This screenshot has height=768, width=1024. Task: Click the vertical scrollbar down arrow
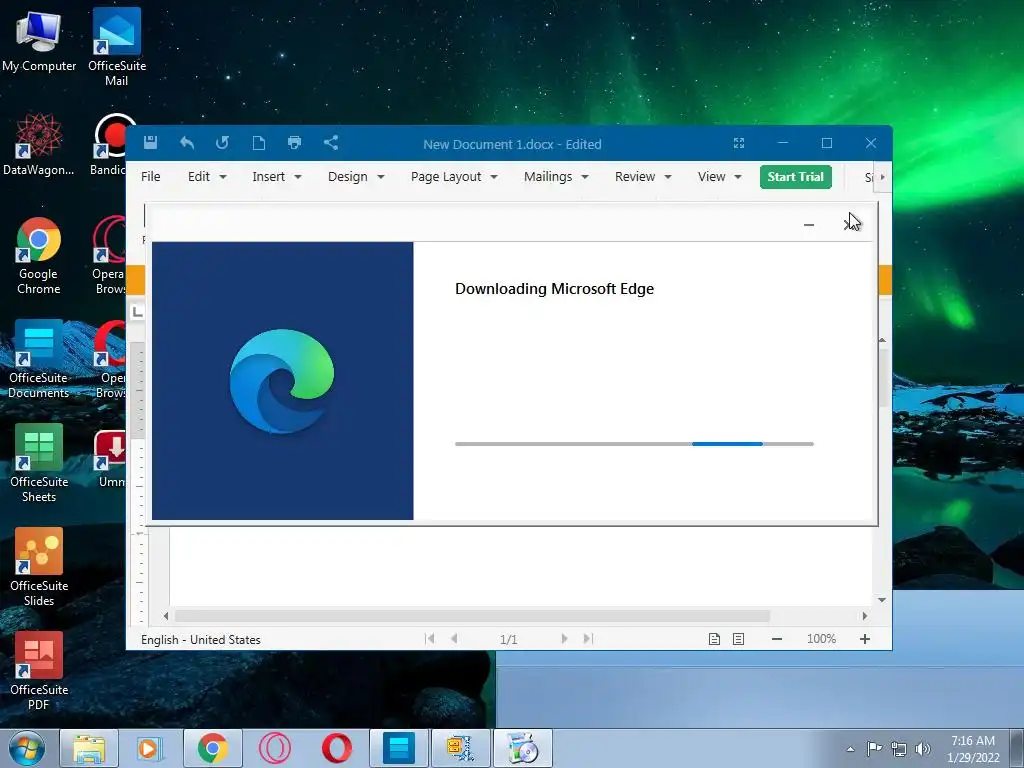point(882,600)
